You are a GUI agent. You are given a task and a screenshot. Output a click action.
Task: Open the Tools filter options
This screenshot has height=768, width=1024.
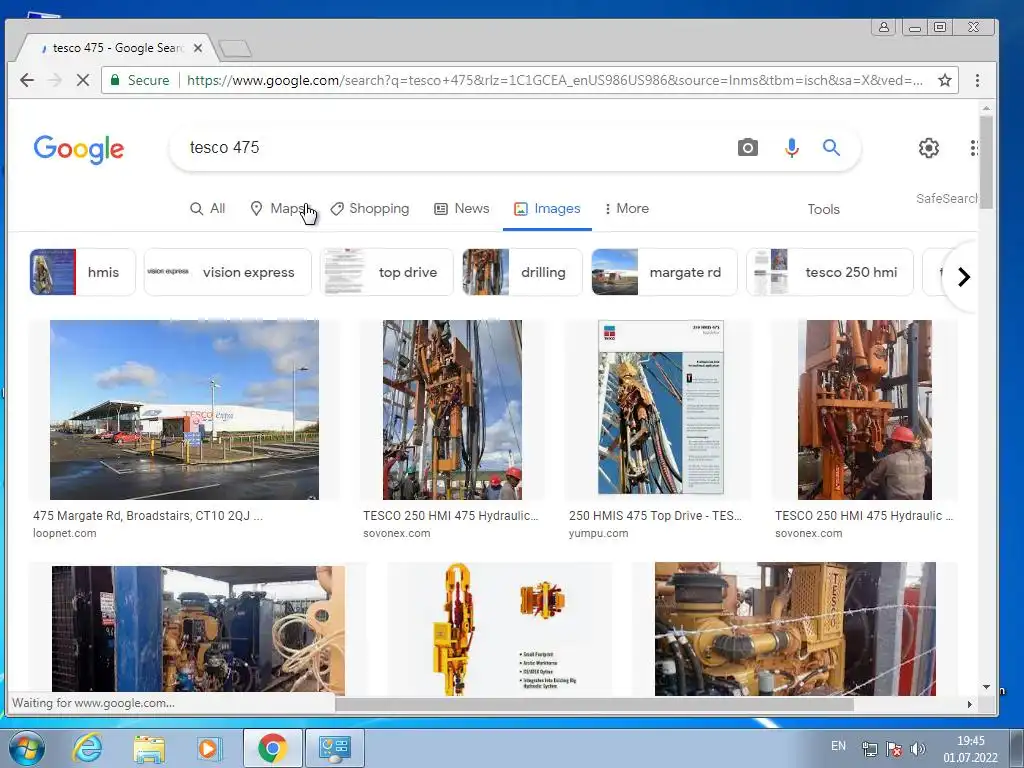[823, 209]
